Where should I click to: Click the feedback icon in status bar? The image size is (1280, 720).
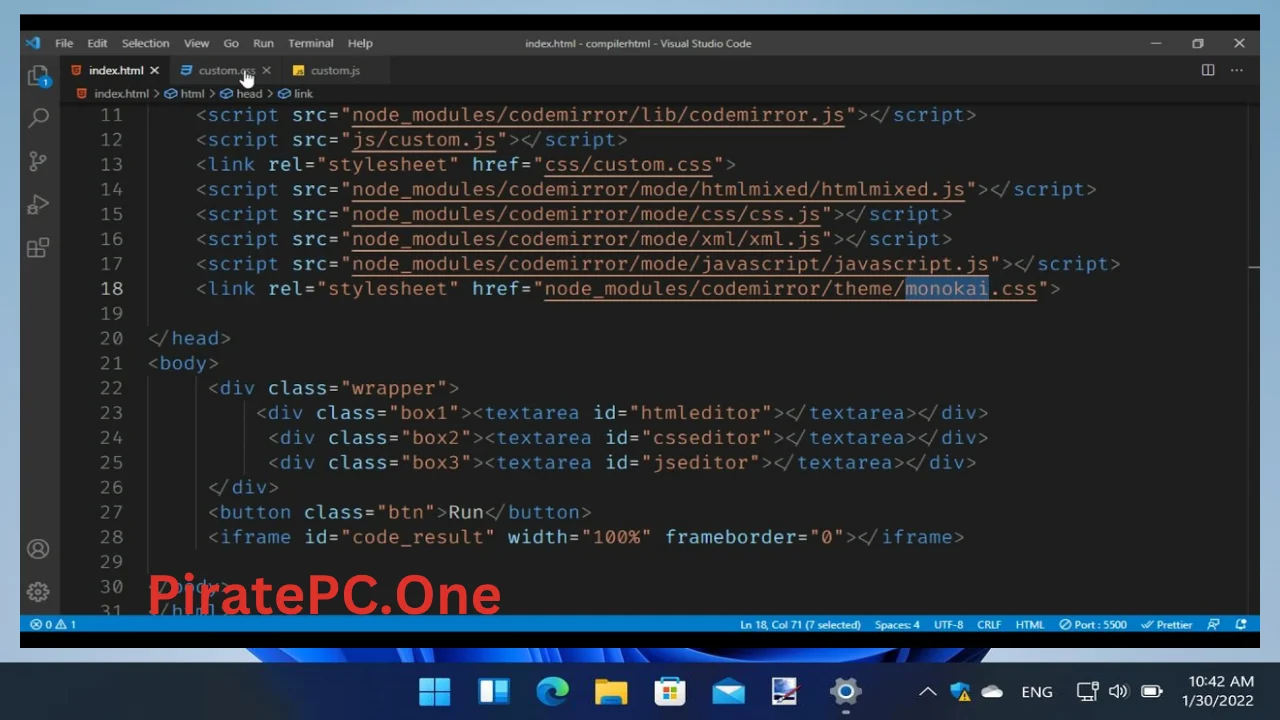point(1213,624)
